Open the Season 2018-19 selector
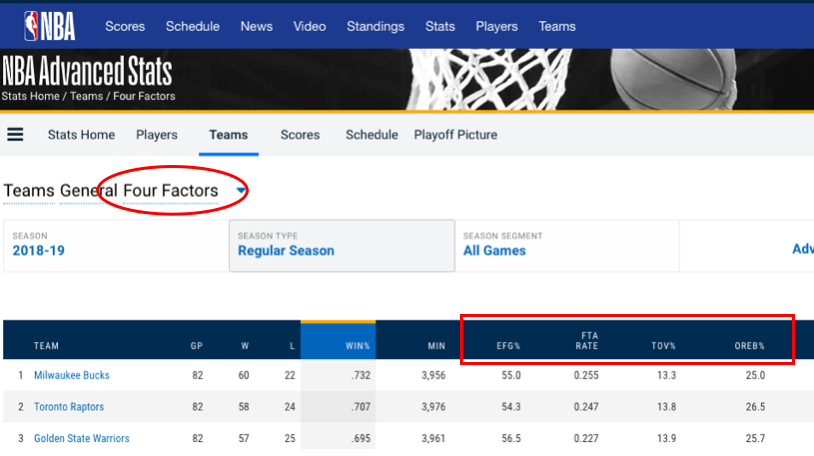The width and height of the screenshot is (814, 456). tap(39, 250)
